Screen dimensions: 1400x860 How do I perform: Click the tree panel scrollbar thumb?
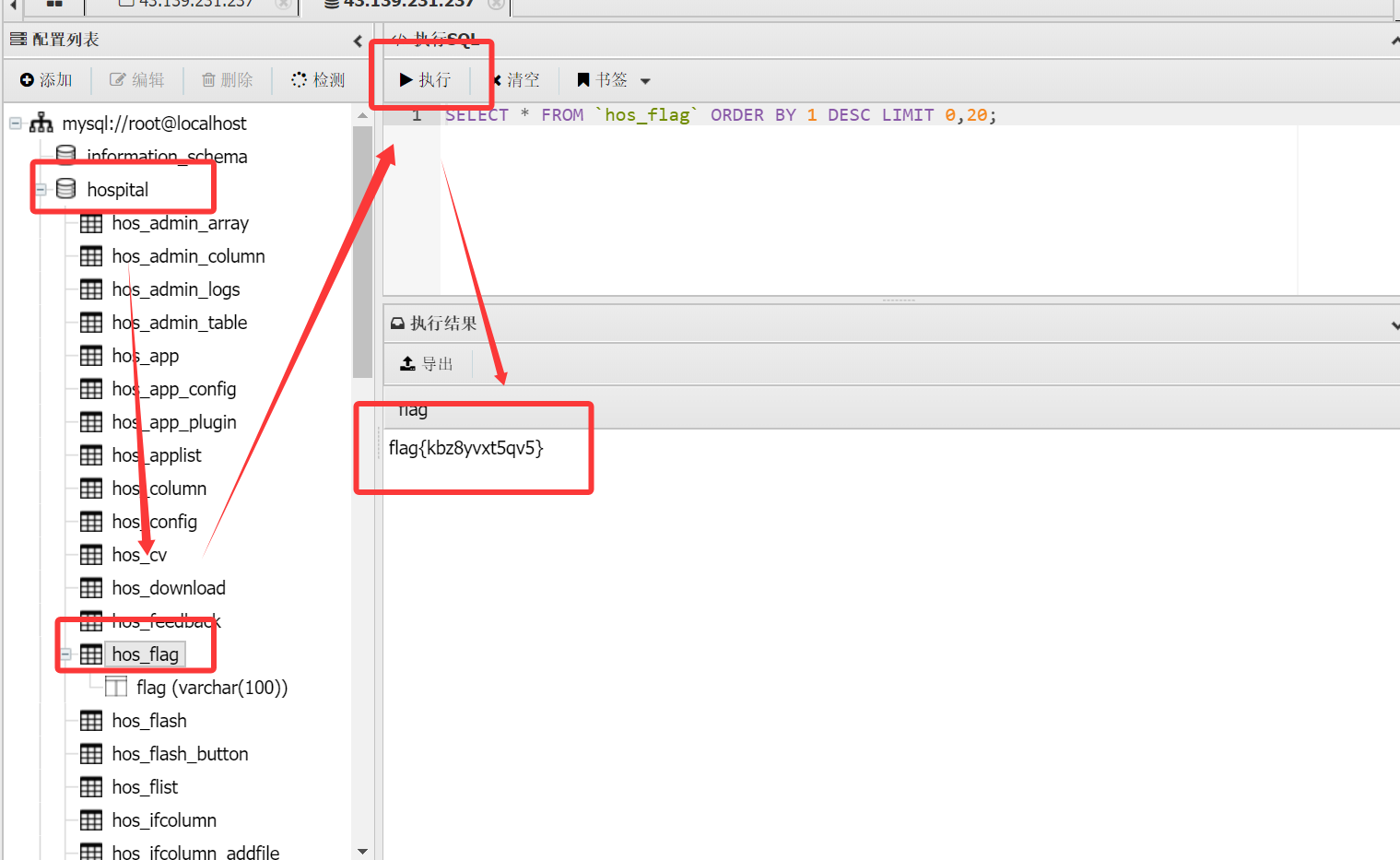[362, 252]
